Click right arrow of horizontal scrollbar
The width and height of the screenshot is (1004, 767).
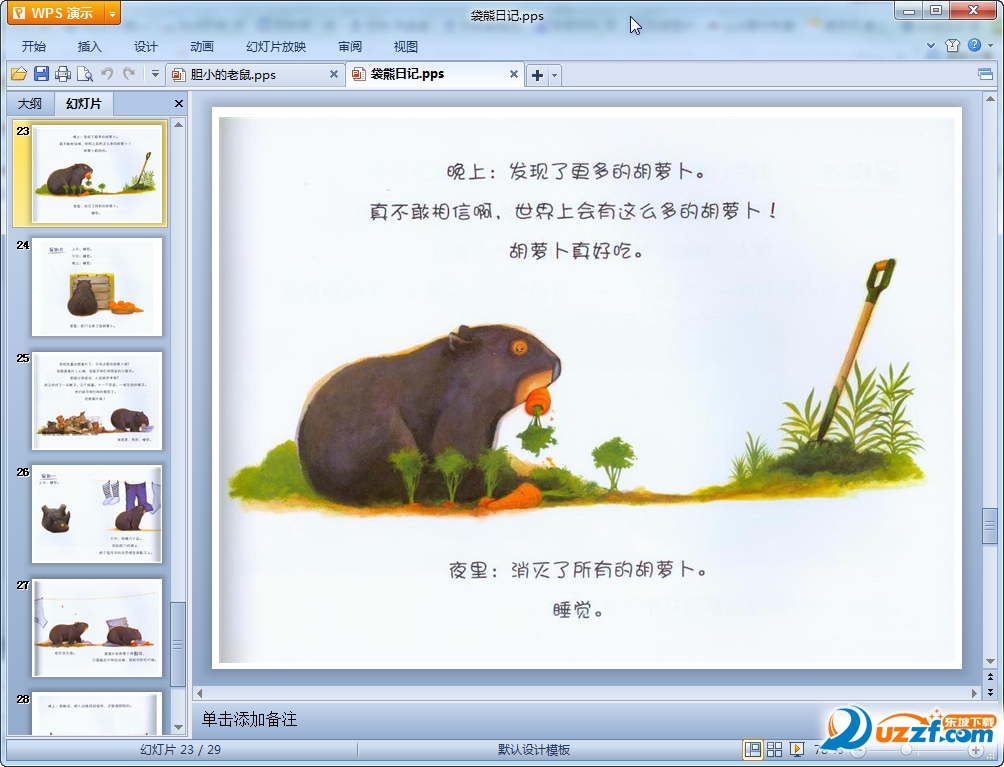(x=975, y=693)
